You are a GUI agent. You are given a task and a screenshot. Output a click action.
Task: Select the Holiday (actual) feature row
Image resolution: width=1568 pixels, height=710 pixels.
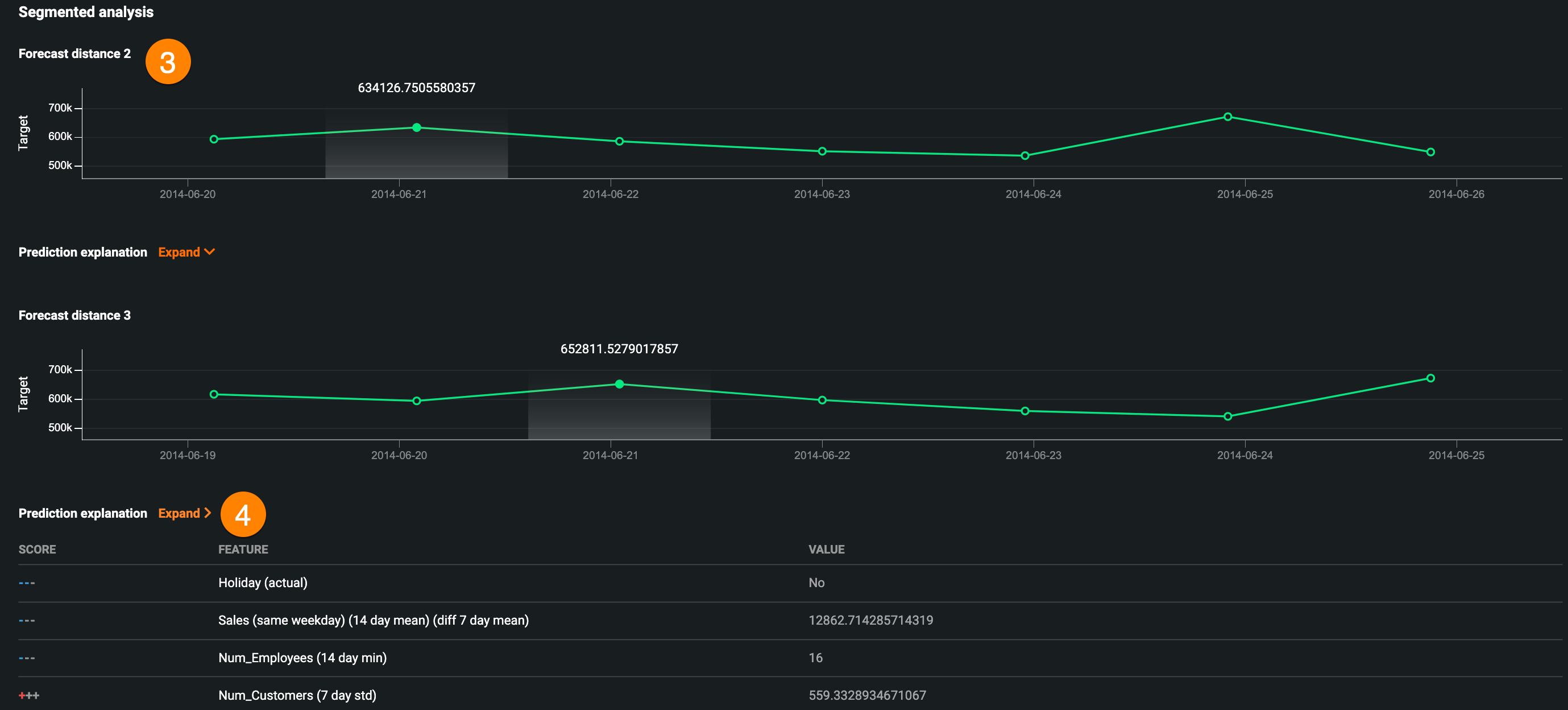coord(262,583)
